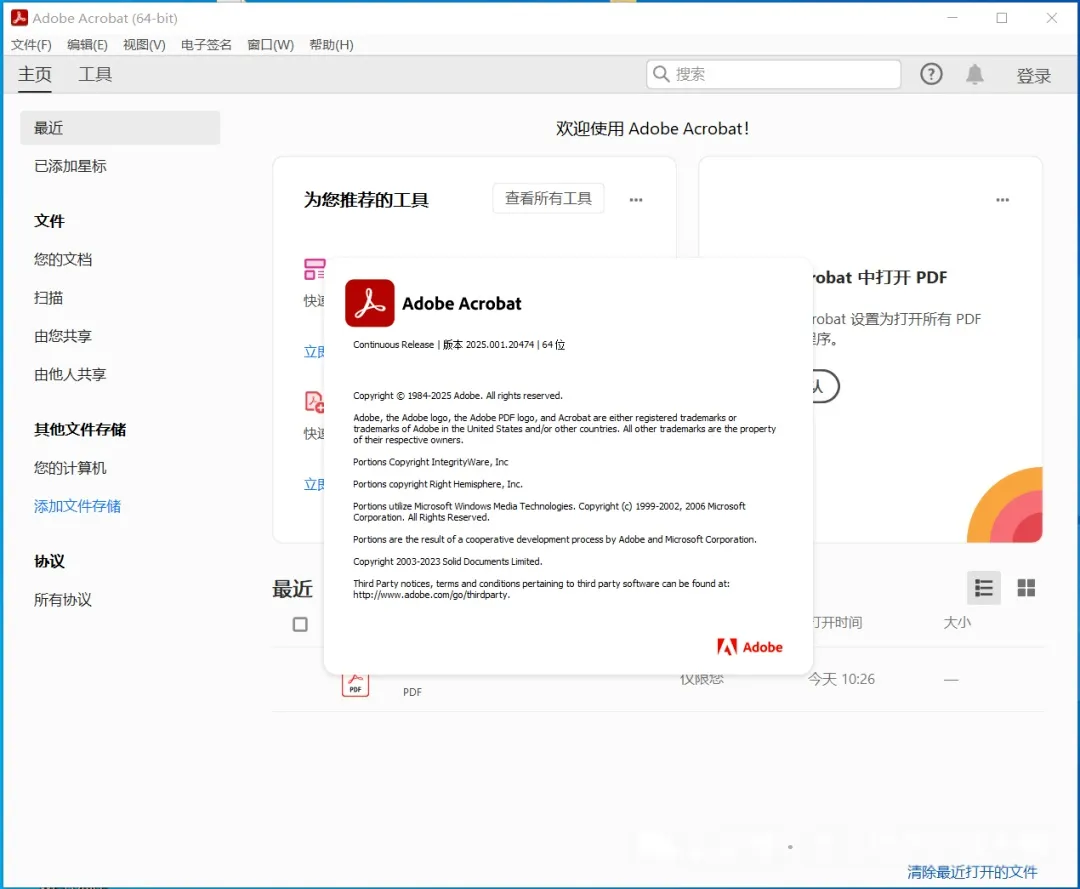Click the 查看所有工具 button

coord(548,198)
